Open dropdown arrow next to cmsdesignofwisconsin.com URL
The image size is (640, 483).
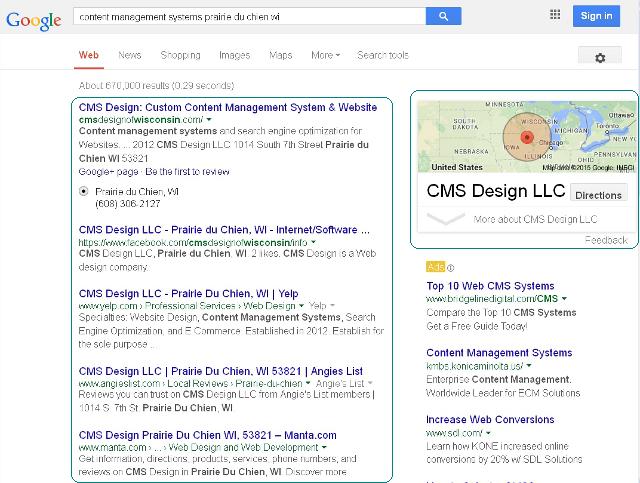209,120
